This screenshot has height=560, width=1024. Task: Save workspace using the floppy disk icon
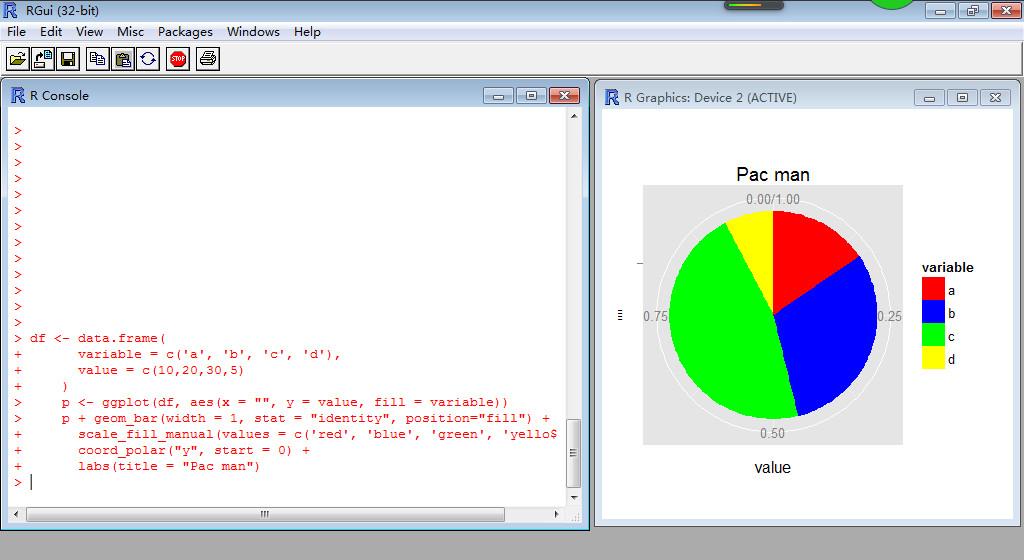point(68,59)
